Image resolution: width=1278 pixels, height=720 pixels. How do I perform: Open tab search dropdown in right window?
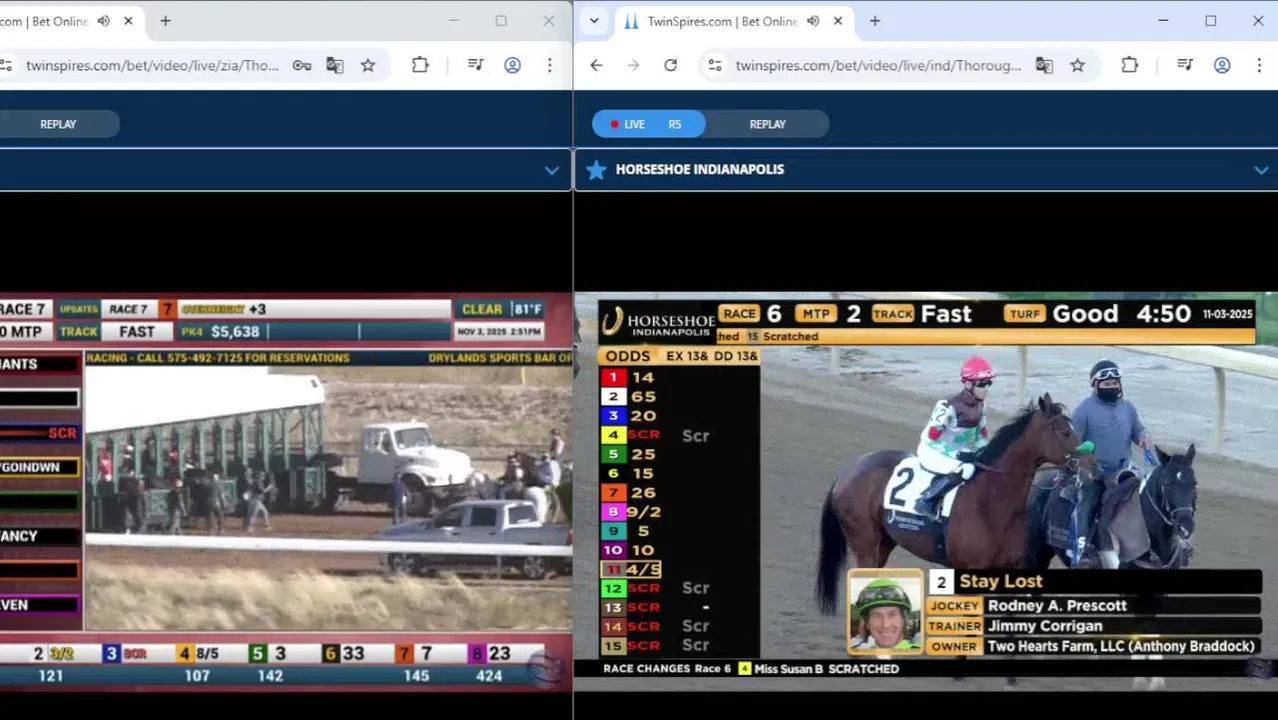click(594, 21)
